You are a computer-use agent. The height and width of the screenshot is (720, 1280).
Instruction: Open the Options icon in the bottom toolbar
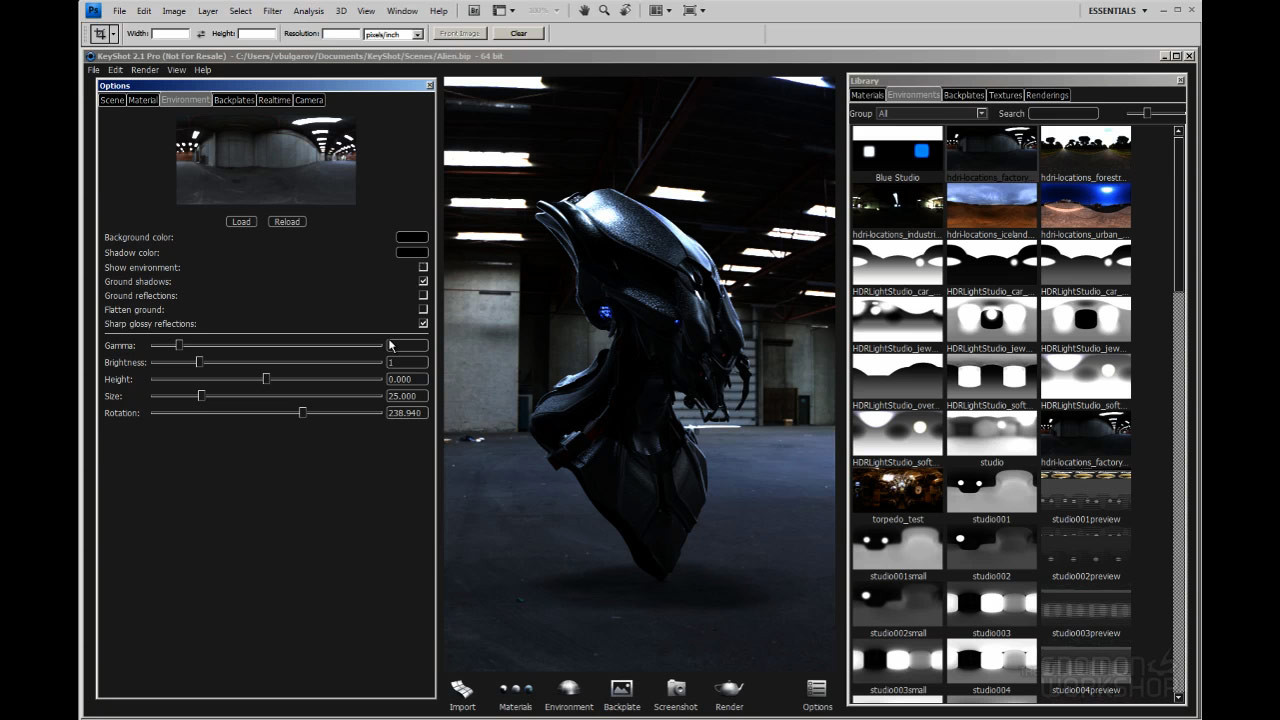point(817,688)
